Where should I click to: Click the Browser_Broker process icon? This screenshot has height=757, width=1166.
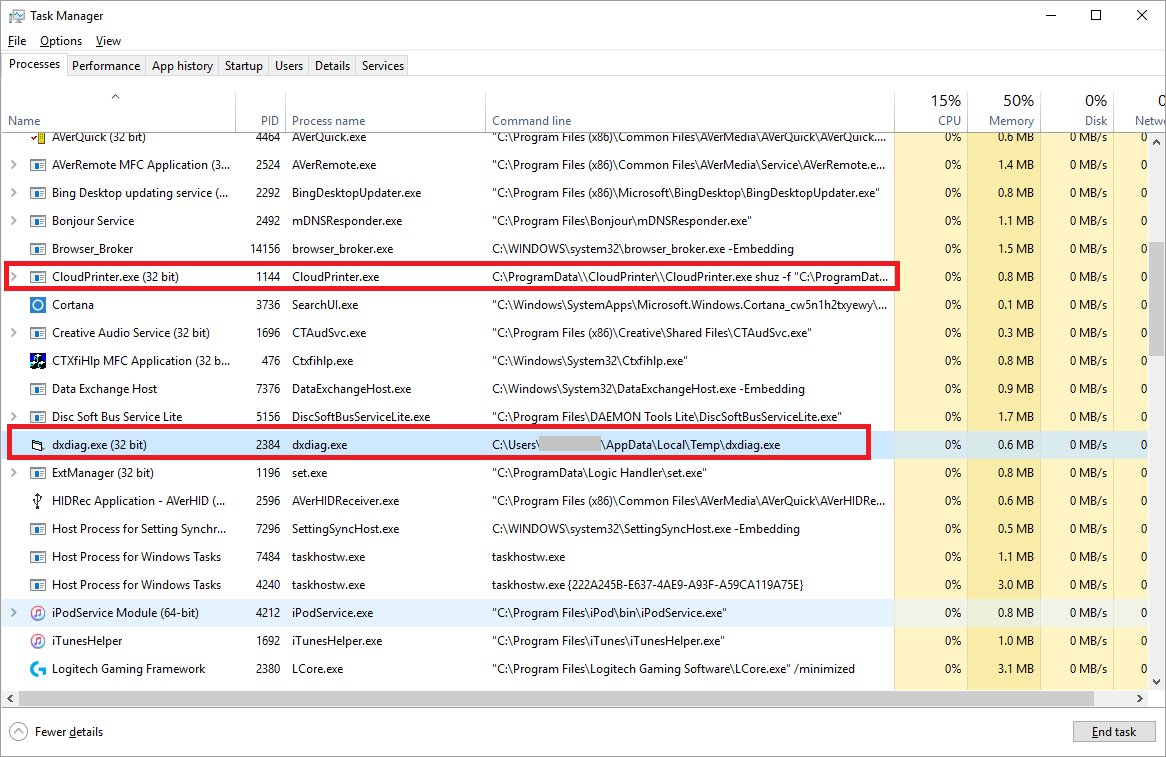(x=37, y=249)
